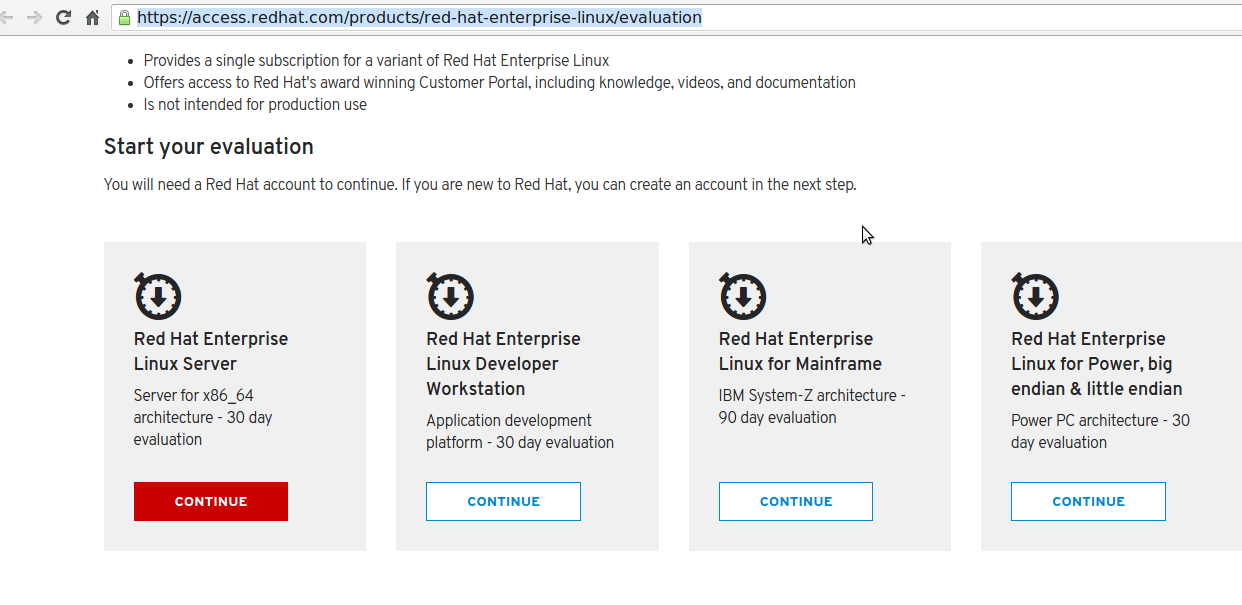Screen dimensions: 1242x605
Task: Continue with Linux Developer Workstation evaluation
Action: pyautogui.click(x=503, y=501)
